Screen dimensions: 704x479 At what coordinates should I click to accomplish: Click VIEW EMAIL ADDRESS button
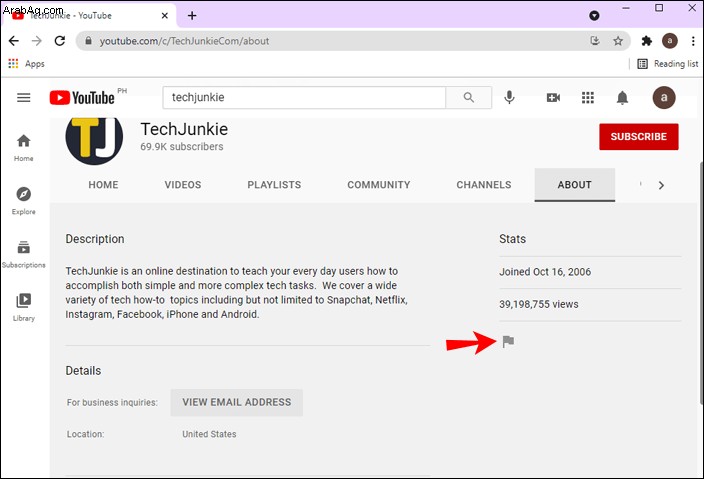tap(237, 402)
